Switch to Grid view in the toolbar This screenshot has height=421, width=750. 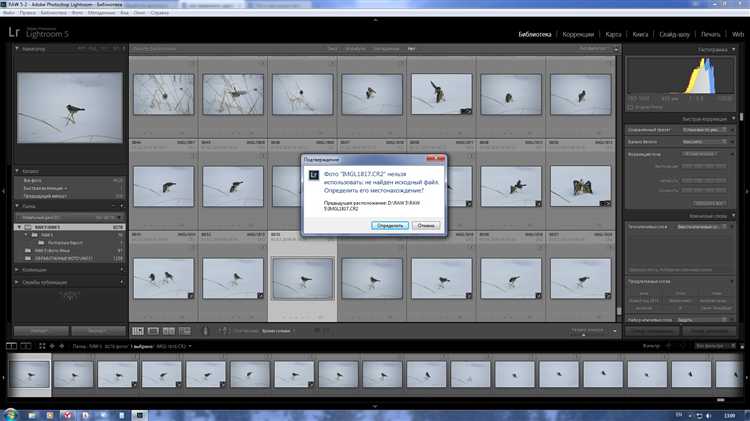[138, 331]
